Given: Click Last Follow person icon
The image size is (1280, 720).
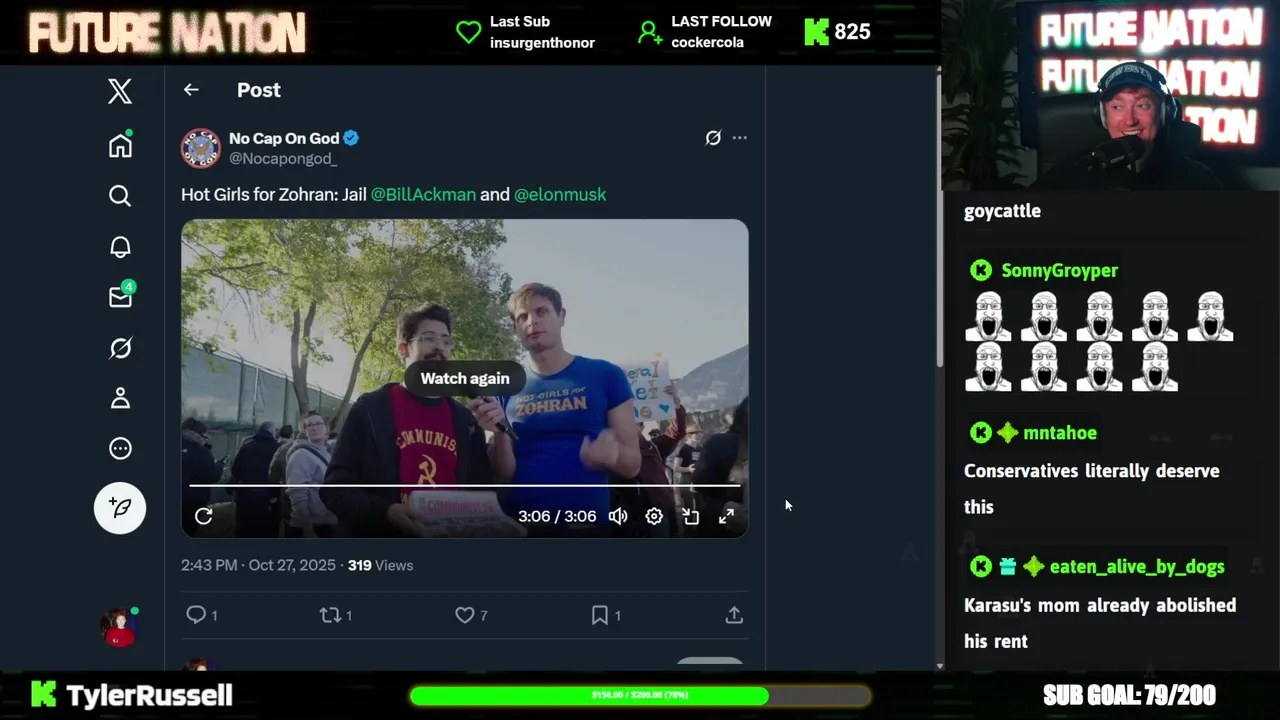Looking at the screenshot, I should pos(650,32).
